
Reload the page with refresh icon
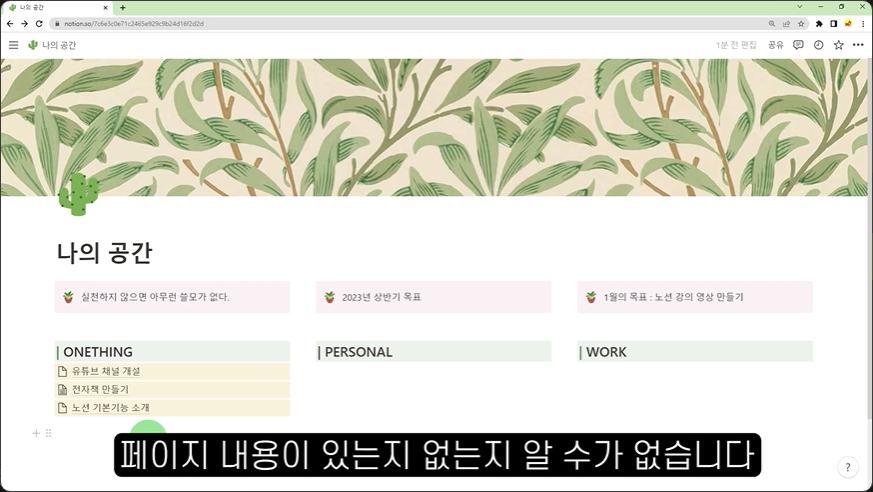[39, 23]
